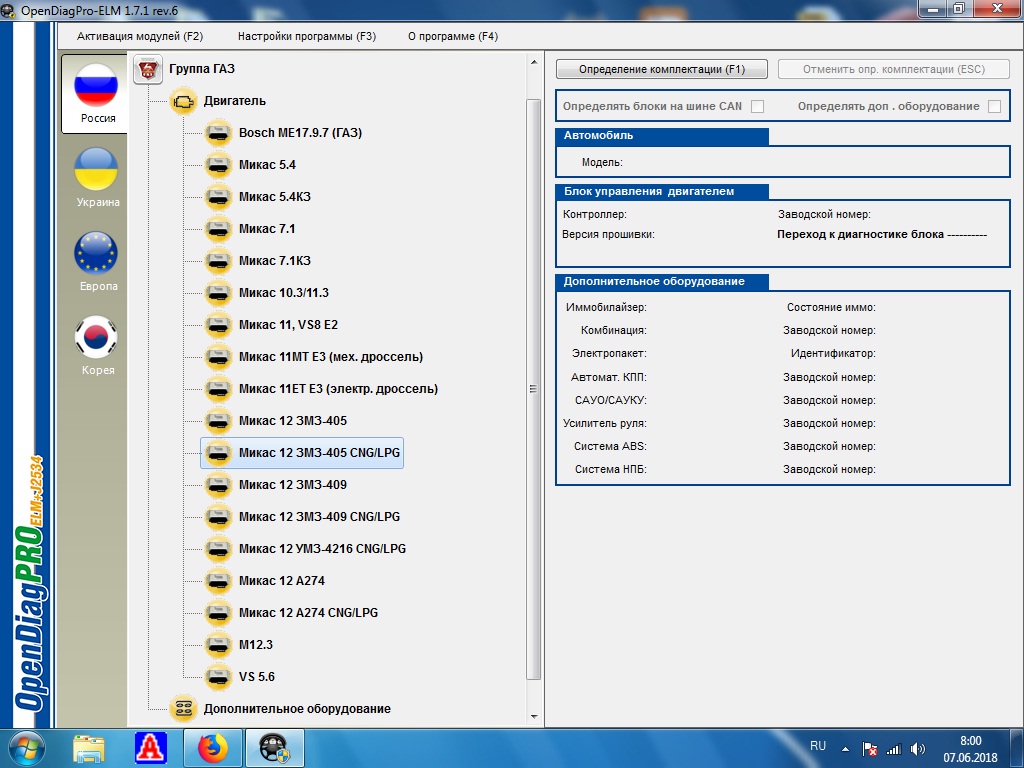
Task: Click the ECU icon beside Микас 7.1
Action: point(218,229)
